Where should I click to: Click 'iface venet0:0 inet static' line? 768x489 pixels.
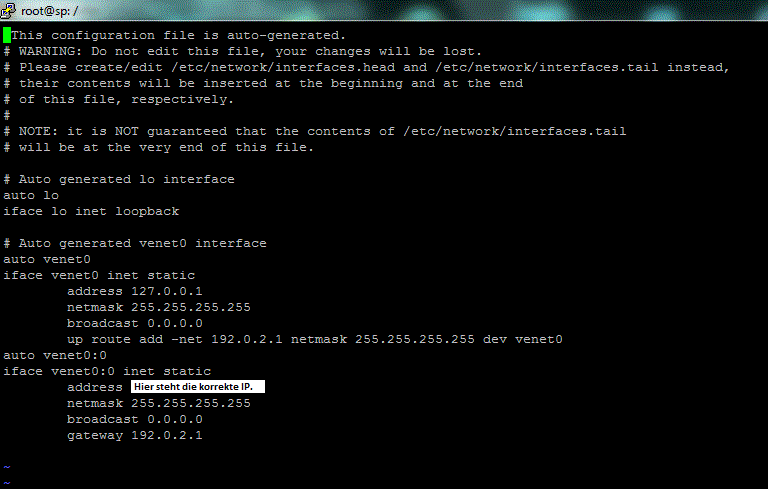[107, 371]
